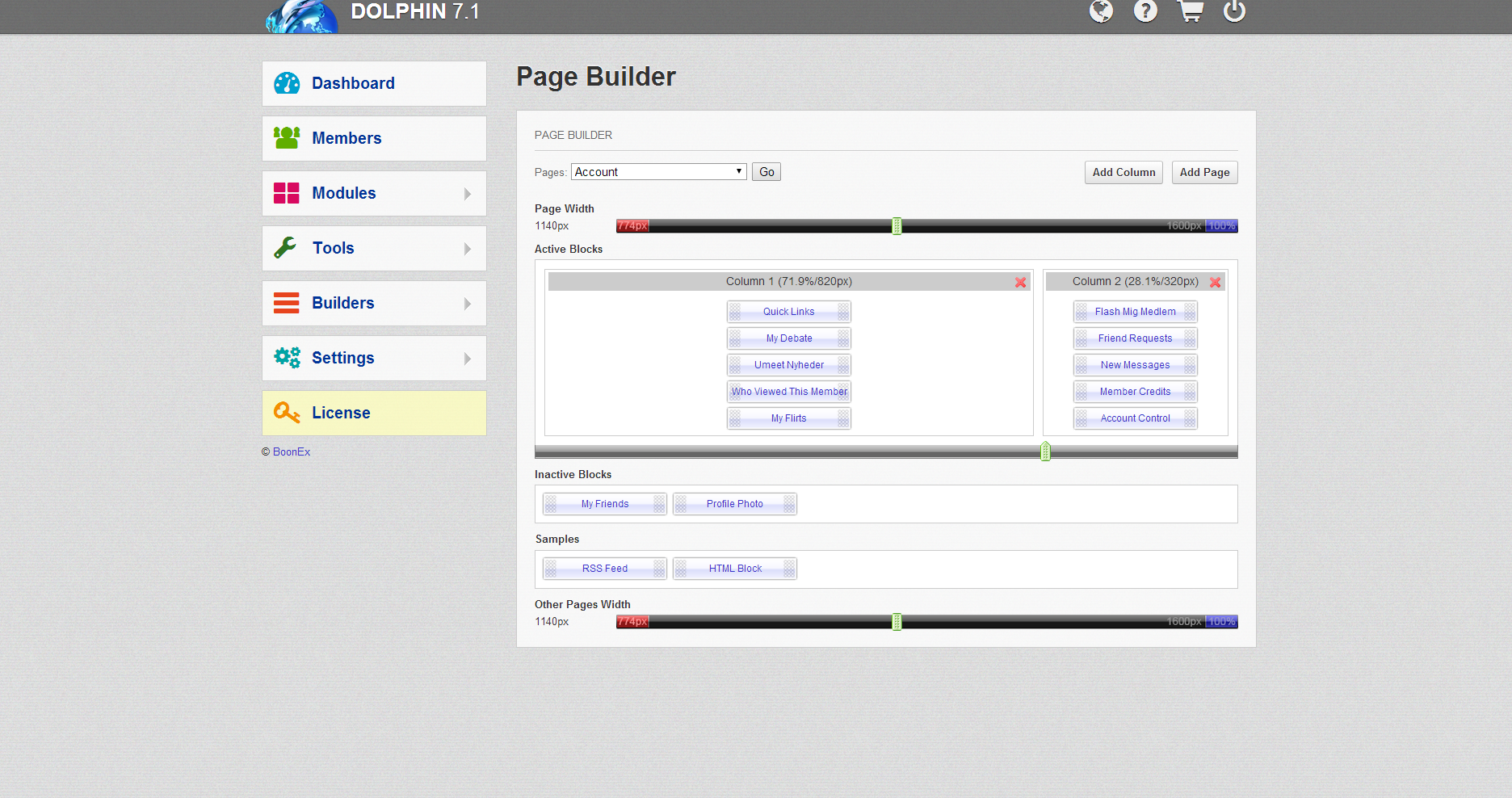
Task: Click the License key icon
Action: [287, 413]
